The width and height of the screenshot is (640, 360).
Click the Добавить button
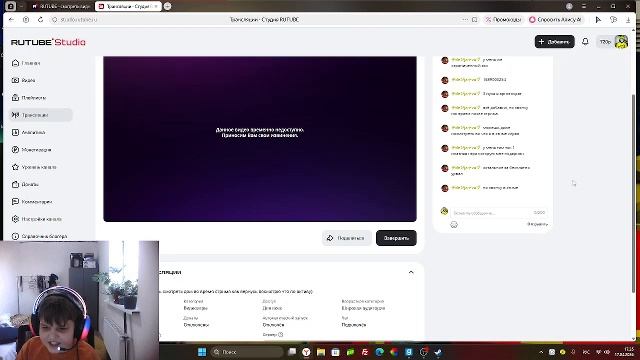(554, 42)
